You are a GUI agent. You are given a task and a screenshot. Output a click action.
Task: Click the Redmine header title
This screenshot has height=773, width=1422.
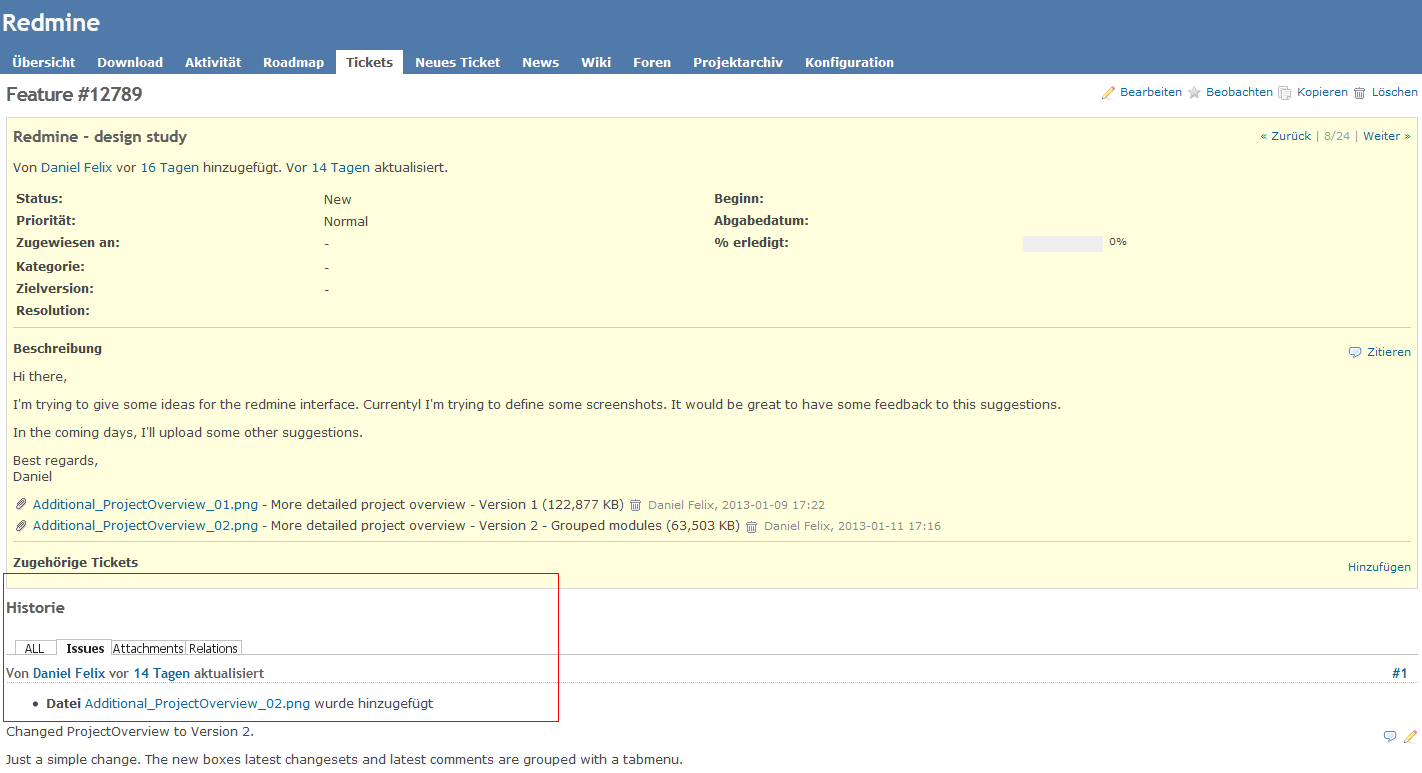click(x=51, y=23)
